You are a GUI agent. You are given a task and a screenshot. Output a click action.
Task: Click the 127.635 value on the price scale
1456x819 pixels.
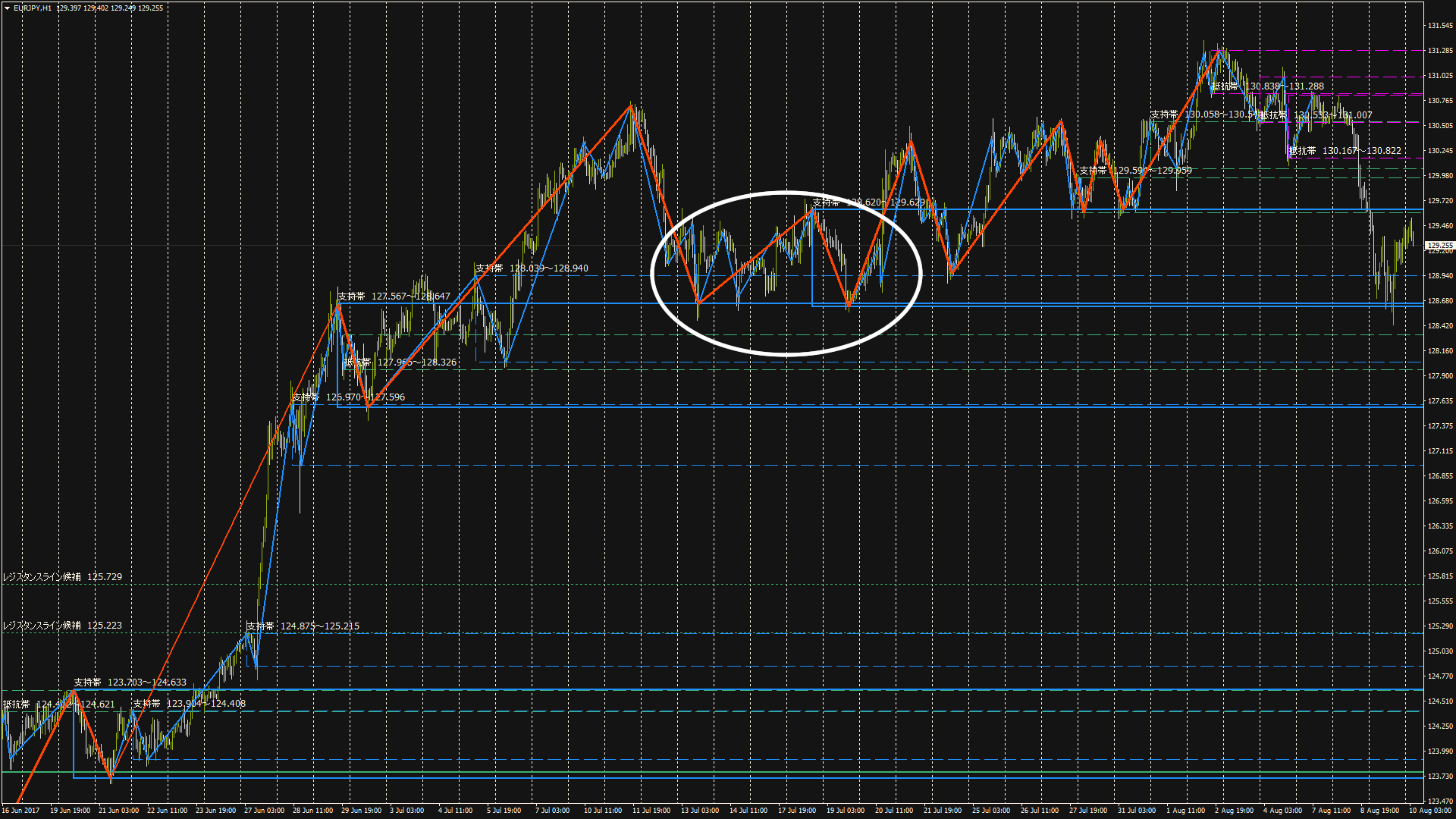click(1440, 401)
